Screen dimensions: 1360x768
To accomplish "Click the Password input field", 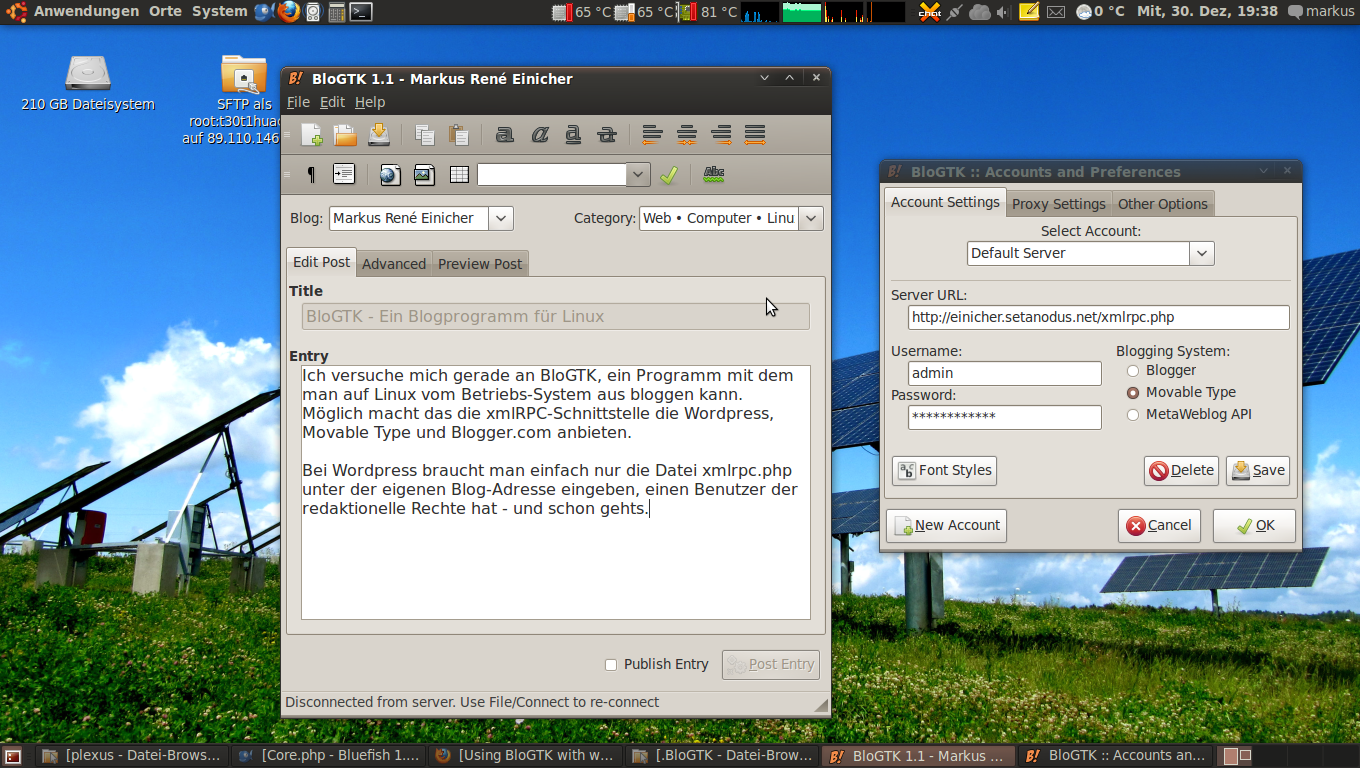I will point(1005,417).
